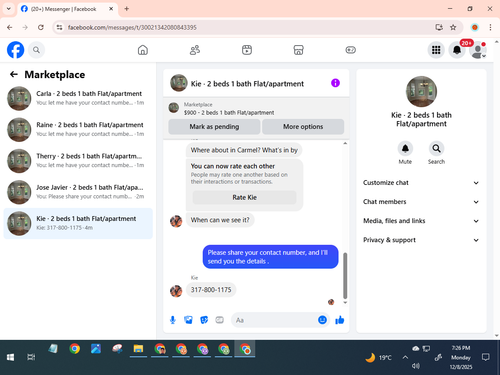Click the Rate Kie button
The height and width of the screenshot is (375, 500).
pos(244,197)
